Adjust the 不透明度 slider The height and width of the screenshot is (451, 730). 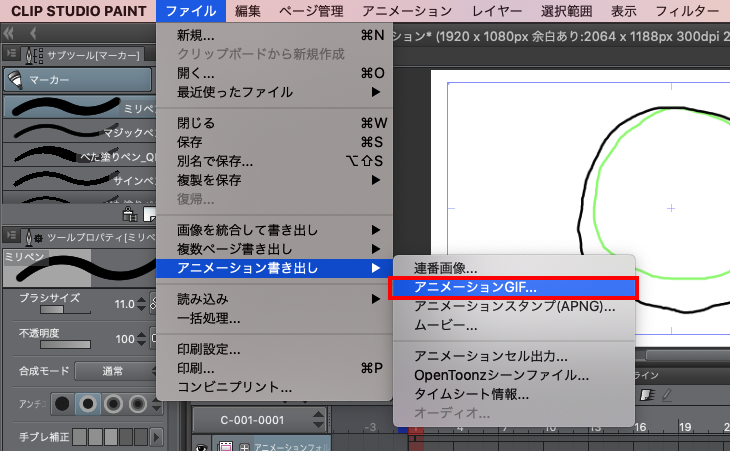(65, 344)
